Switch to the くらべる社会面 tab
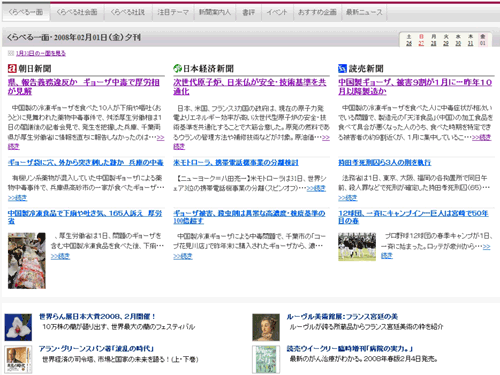 [77, 12]
